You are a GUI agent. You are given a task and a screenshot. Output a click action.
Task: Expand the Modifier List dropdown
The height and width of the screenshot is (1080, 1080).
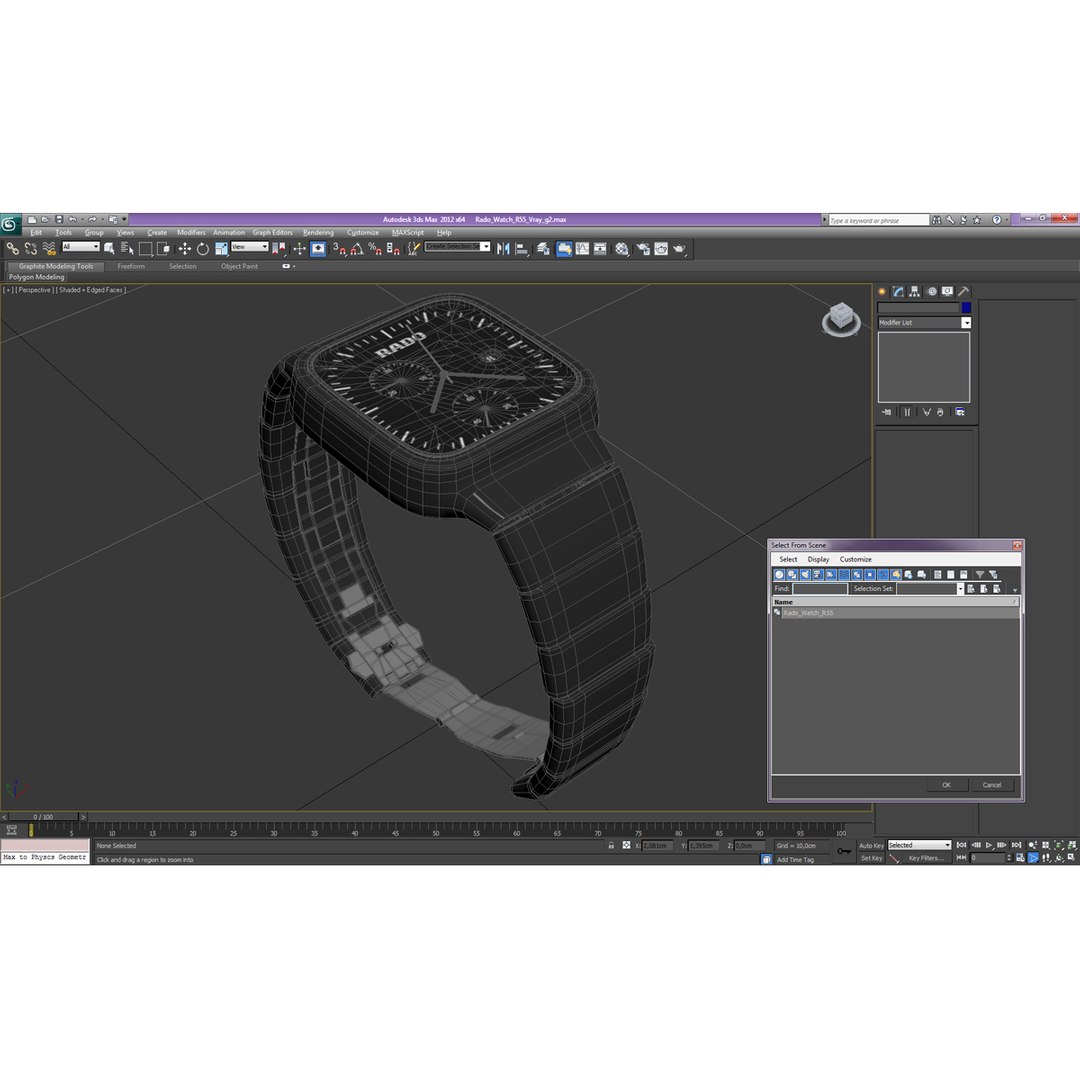pyautogui.click(x=966, y=322)
